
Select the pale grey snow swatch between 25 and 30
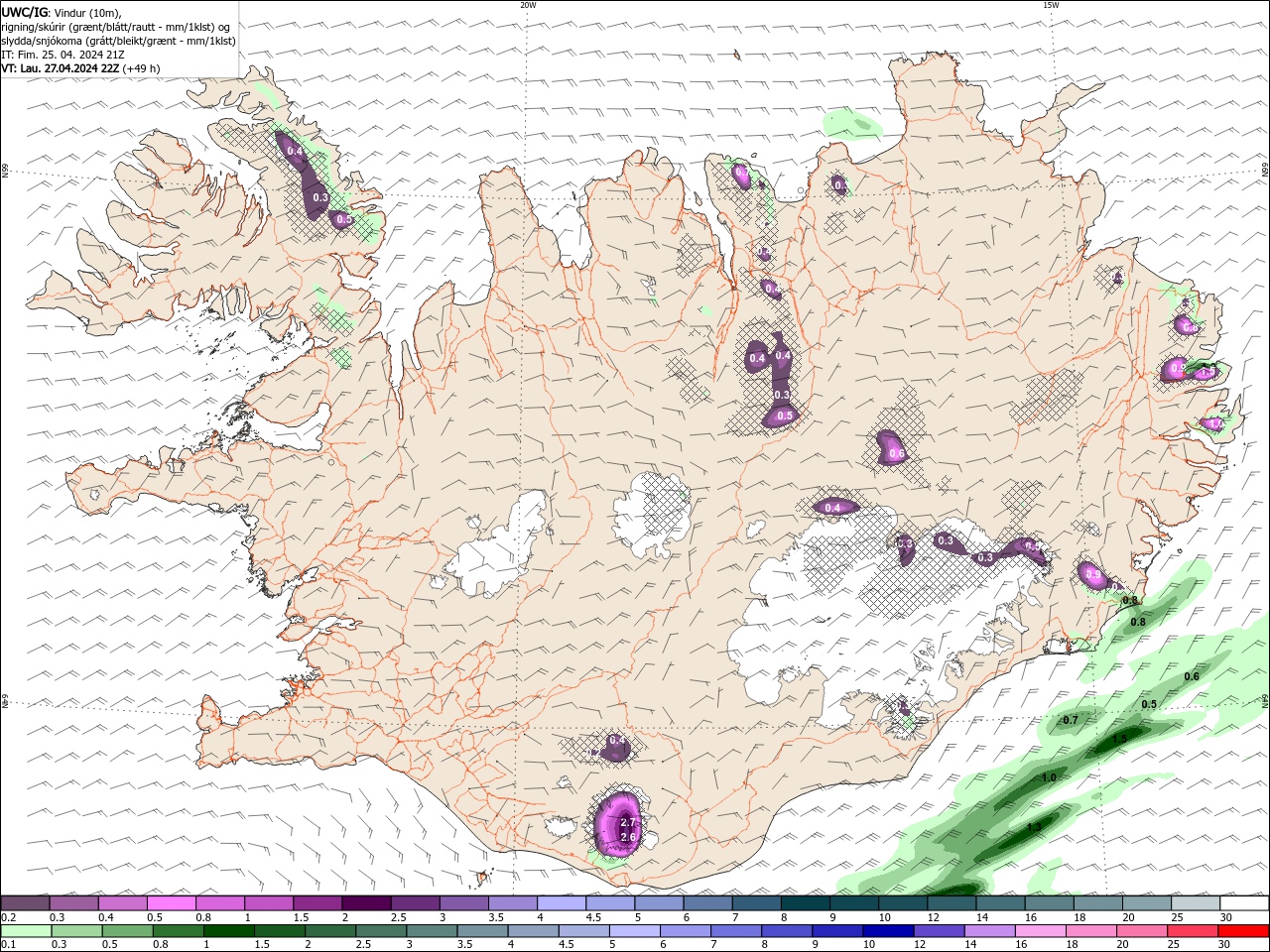[x=1196, y=902]
